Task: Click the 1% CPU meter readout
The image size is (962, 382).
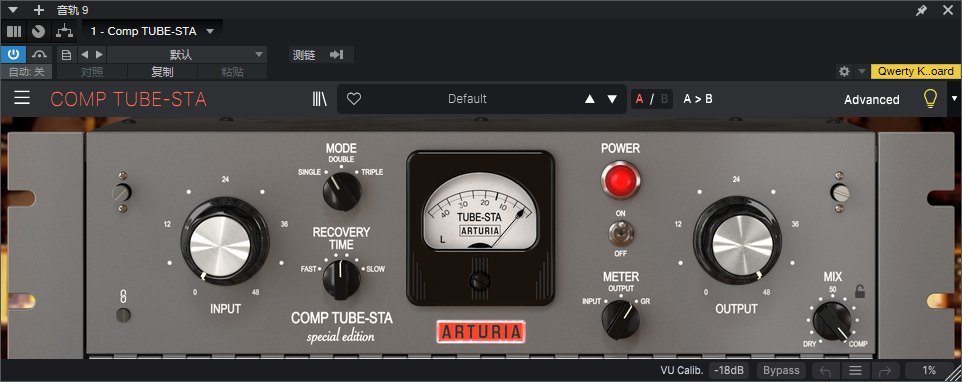Action: [x=929, y=370]
